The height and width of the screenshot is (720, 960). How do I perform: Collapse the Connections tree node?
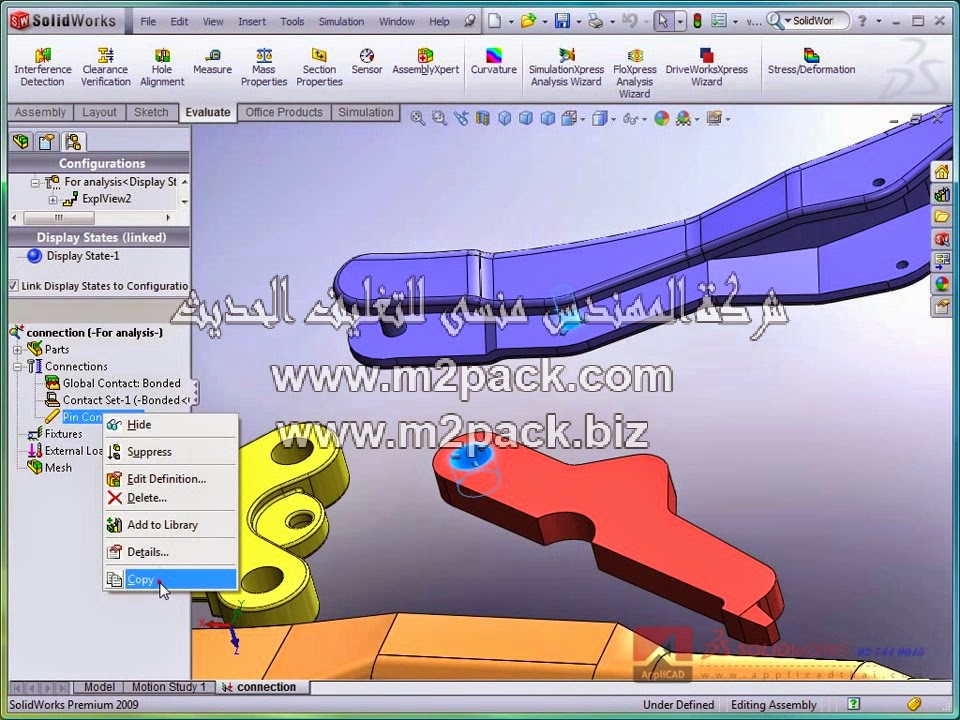18,367
